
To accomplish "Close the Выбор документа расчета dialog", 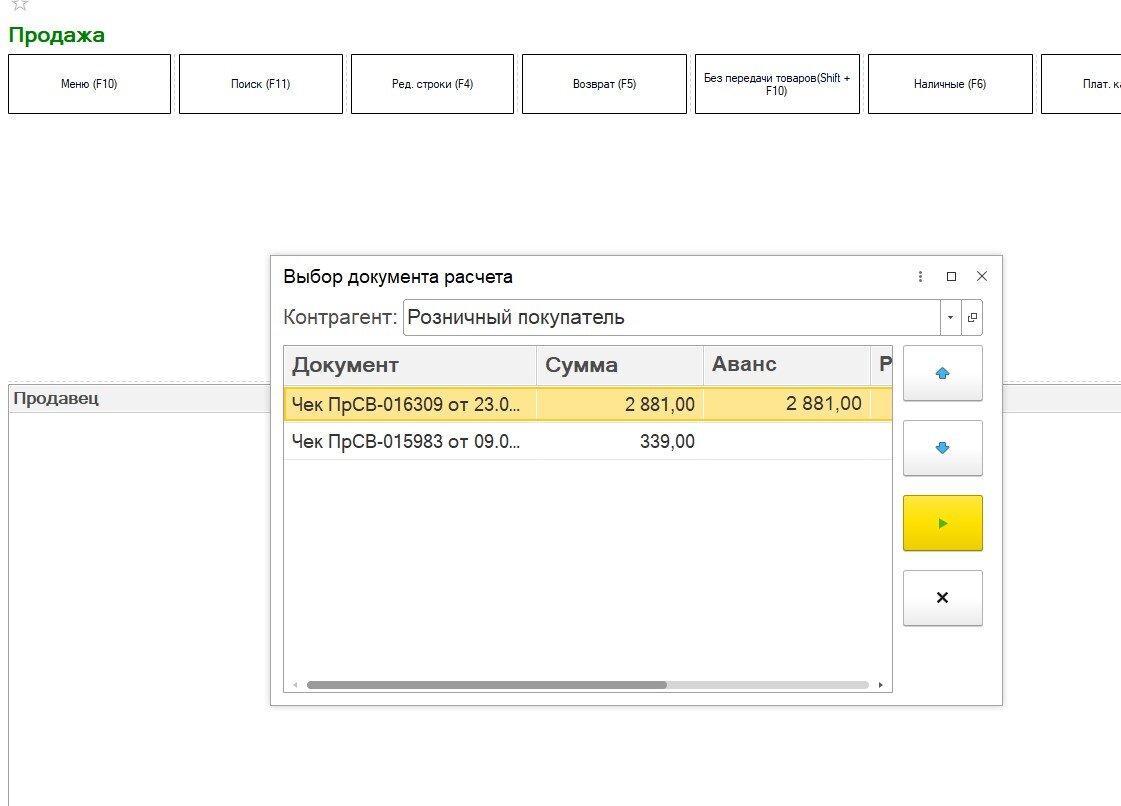I will coord(982,276).
